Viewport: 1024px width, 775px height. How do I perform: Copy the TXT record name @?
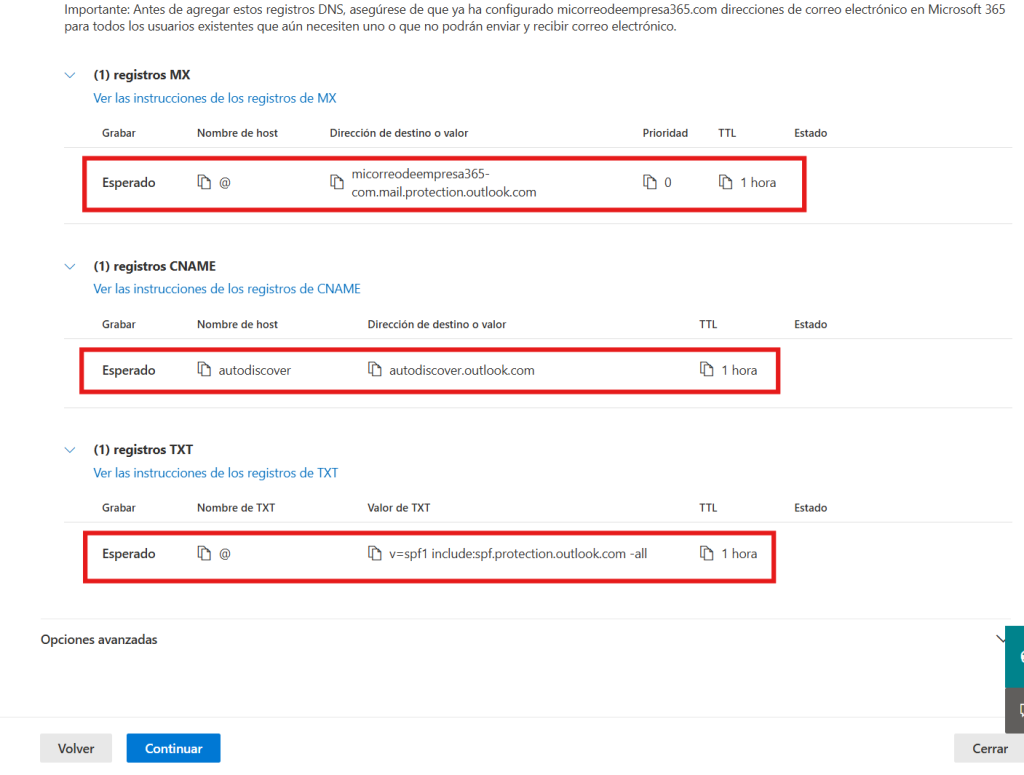coord(204,553)
